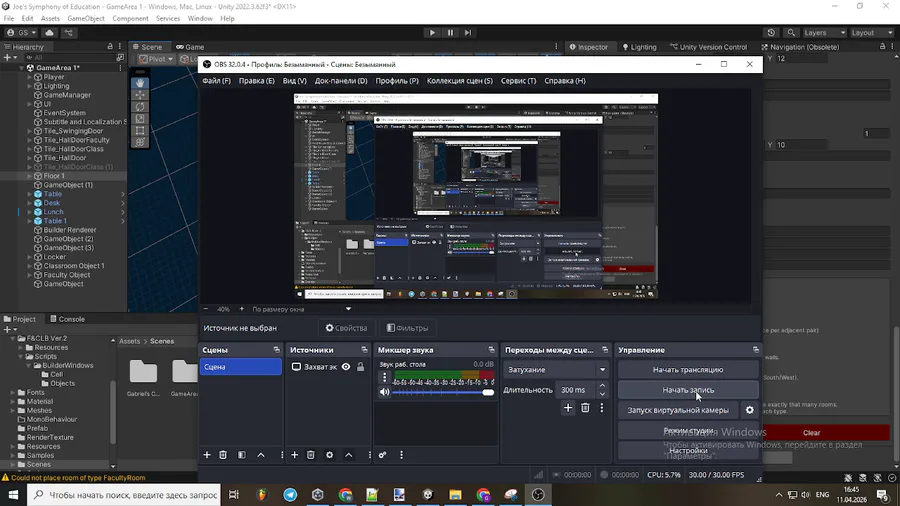Open the OBS preview scaling dropdown

(302, 309)
